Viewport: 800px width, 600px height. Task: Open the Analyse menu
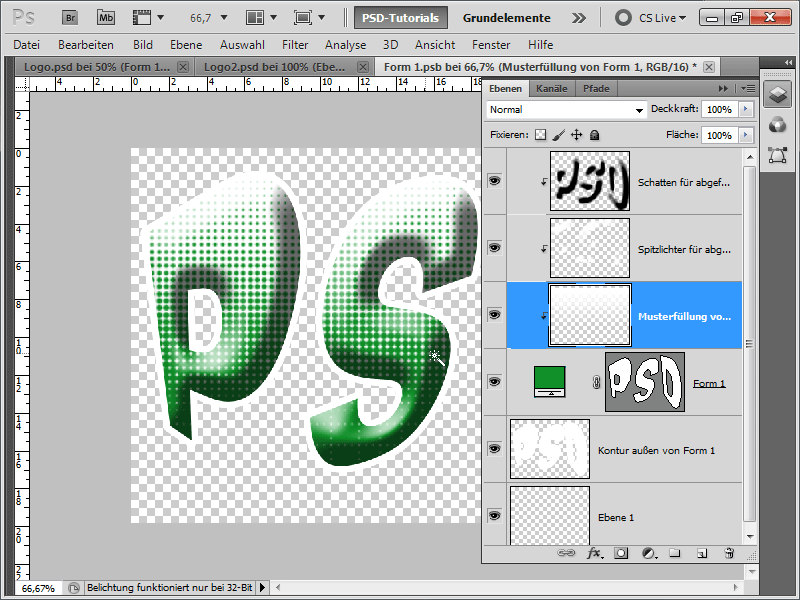point(345,45)
